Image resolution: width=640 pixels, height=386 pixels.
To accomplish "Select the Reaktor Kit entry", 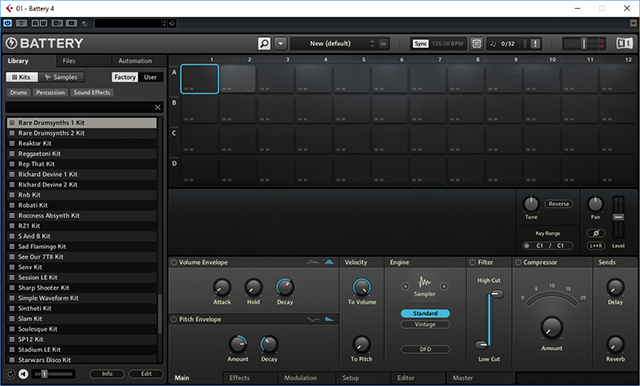I will pos(82,144).
